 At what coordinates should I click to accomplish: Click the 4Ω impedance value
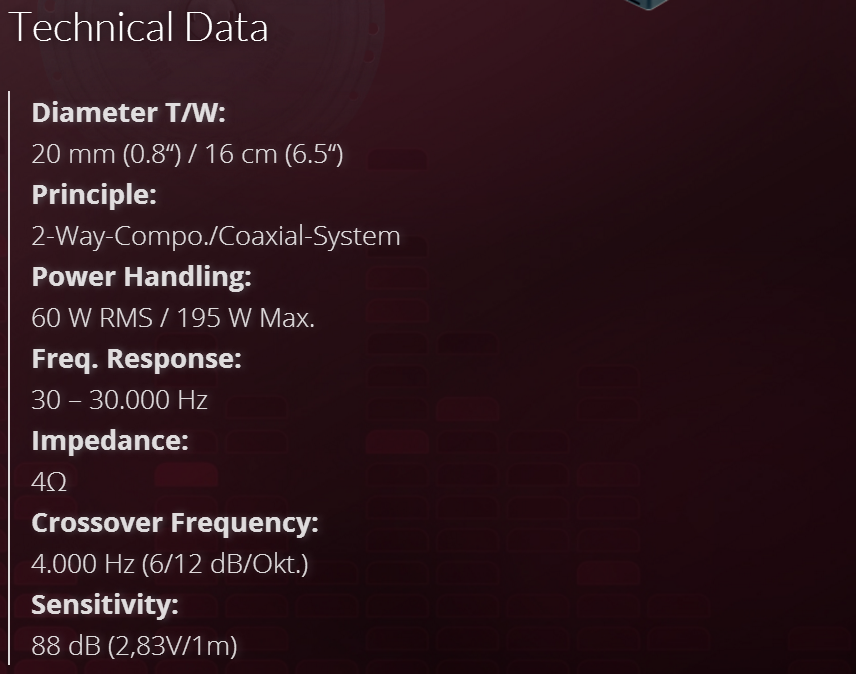pos(49,483)
